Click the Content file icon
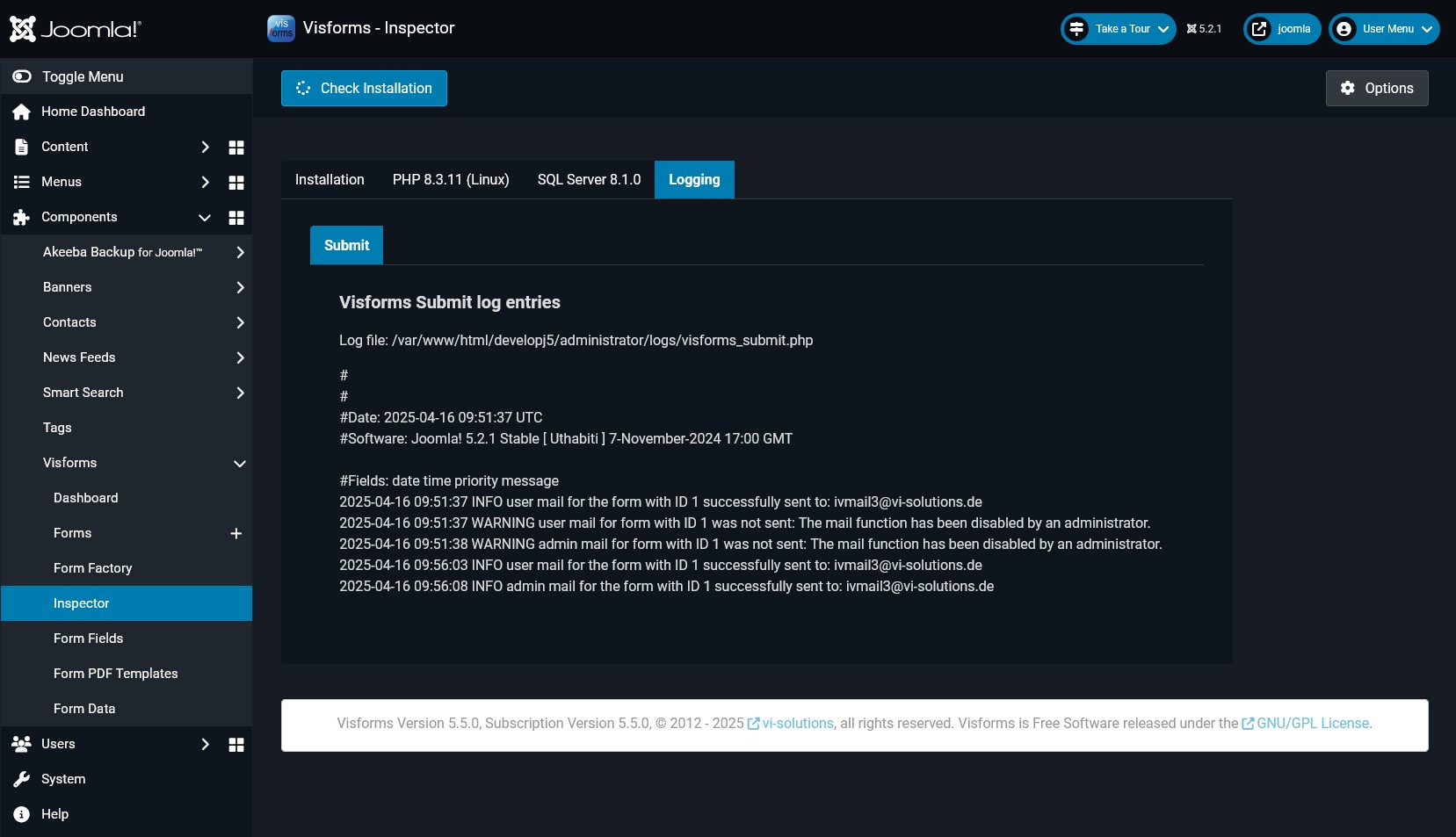 point(22,147)
